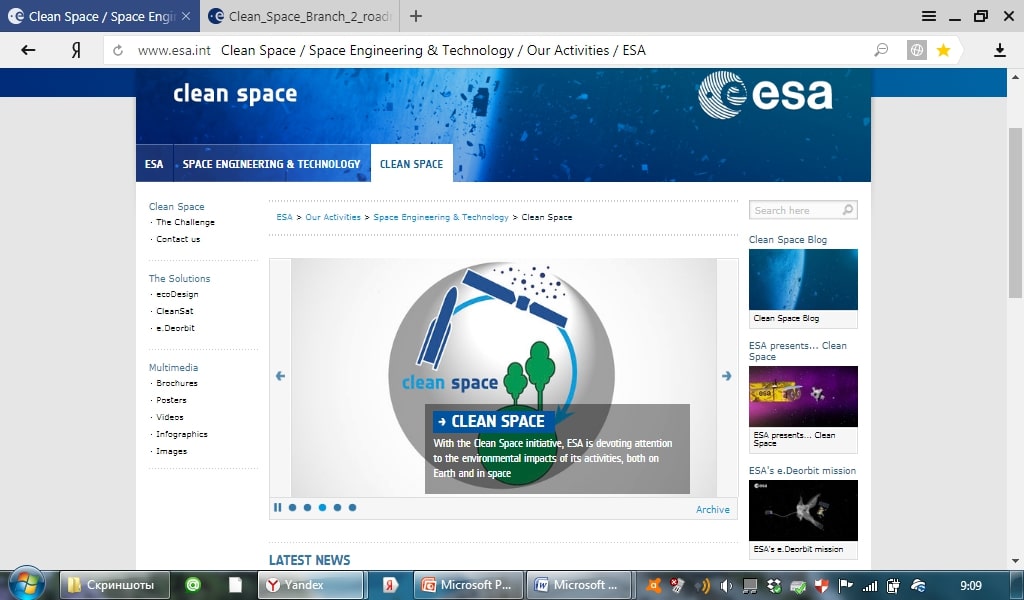Screen dimensions: 1024x600
Task: Click the globe translate icon in address bar
Action: (x=917, y=50)
